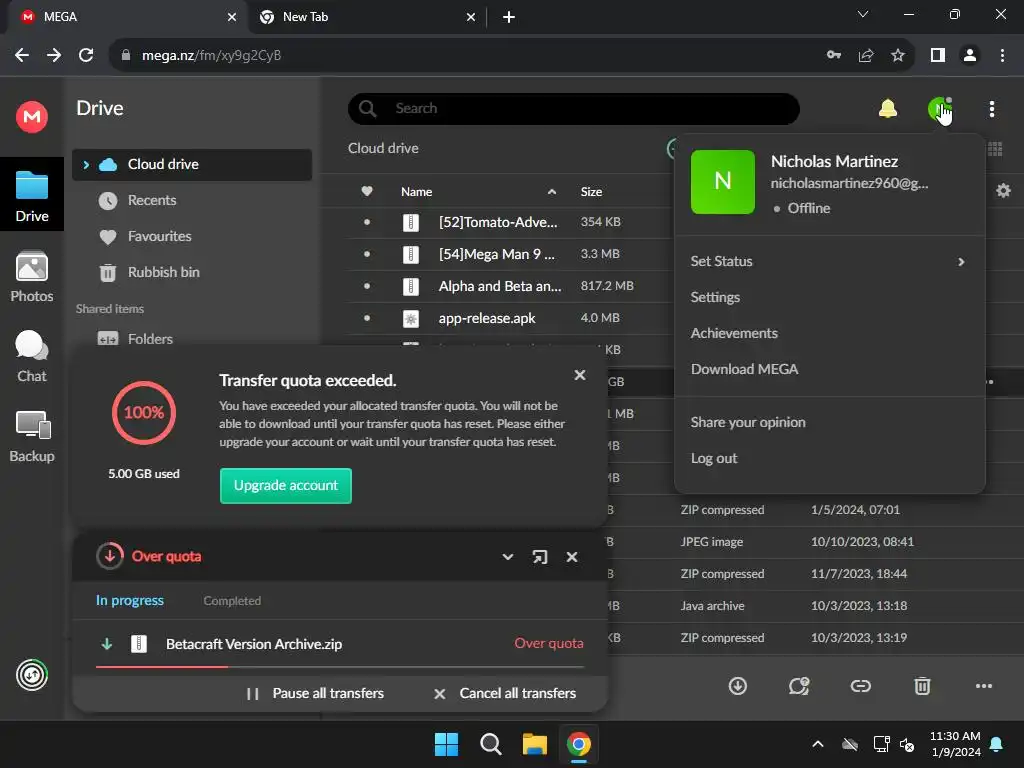Click the share page icon in address bar

pyautogui.click(x=866, y=56)
